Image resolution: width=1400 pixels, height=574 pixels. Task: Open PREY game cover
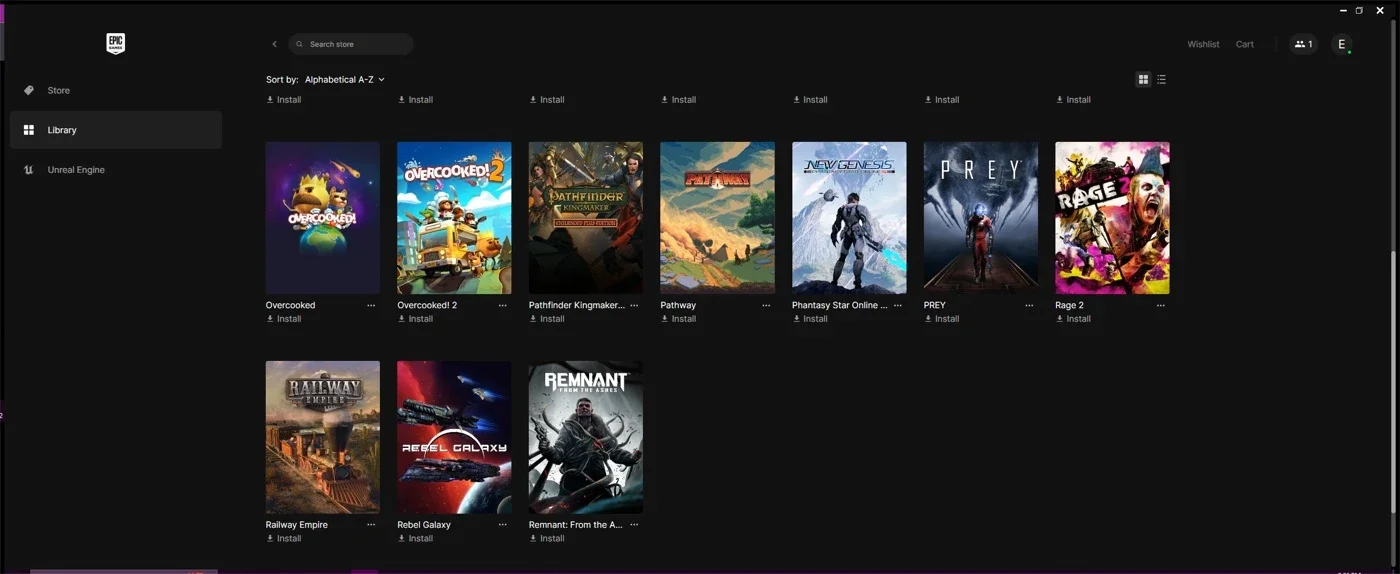tap(981, 217)
